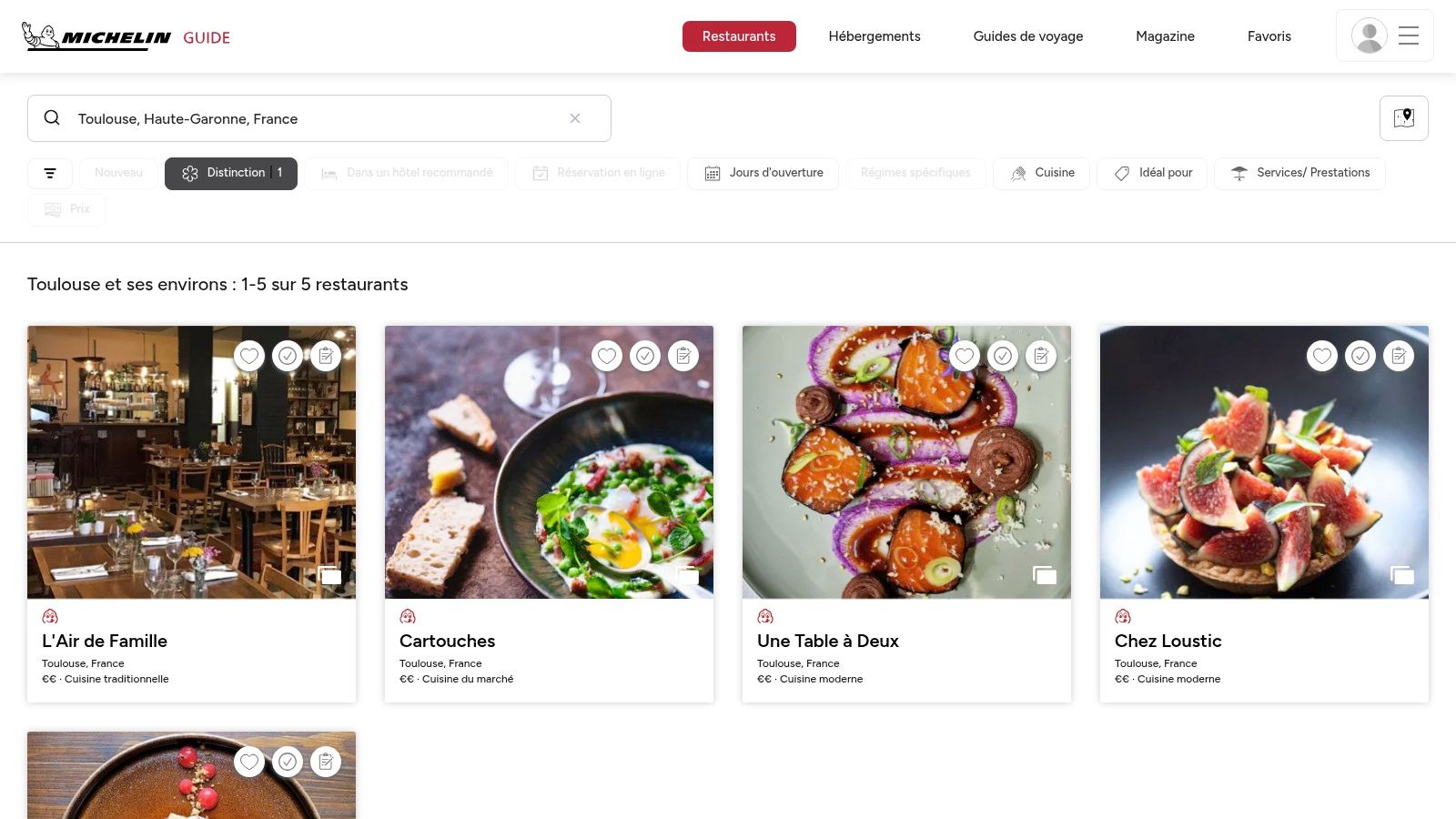Go to the Magazine section
Image resolution: width=1456 pixels, height=819 pixels.
tap(1165, 36)
